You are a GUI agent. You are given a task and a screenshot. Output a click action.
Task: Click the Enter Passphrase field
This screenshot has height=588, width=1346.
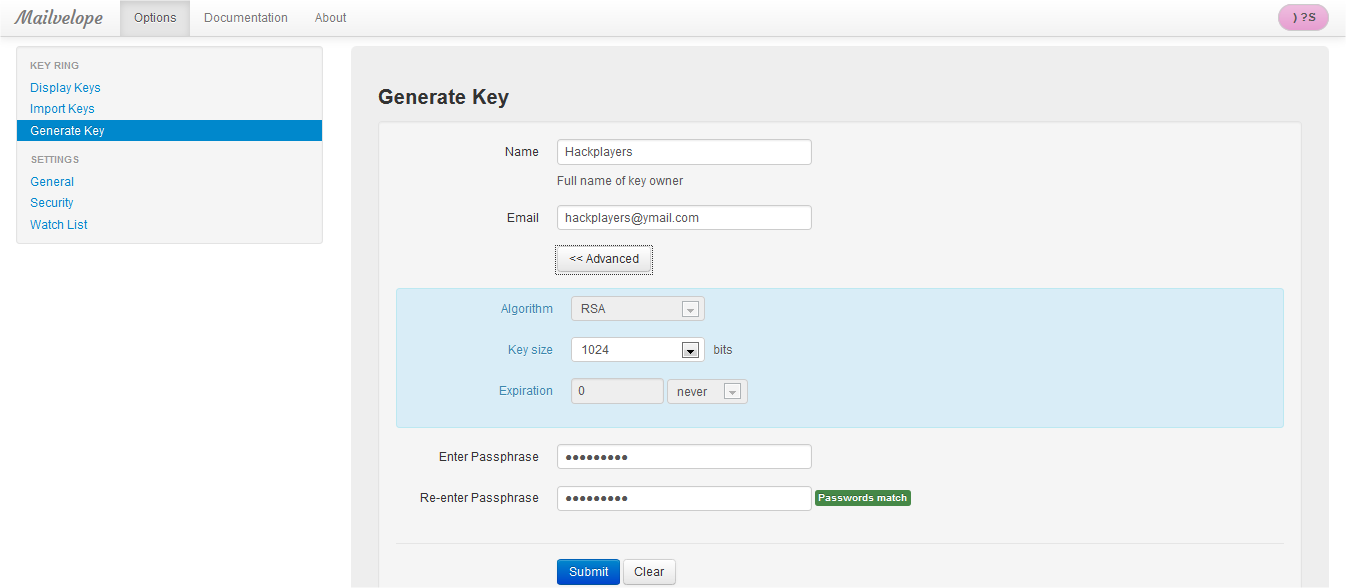(684, 457)
